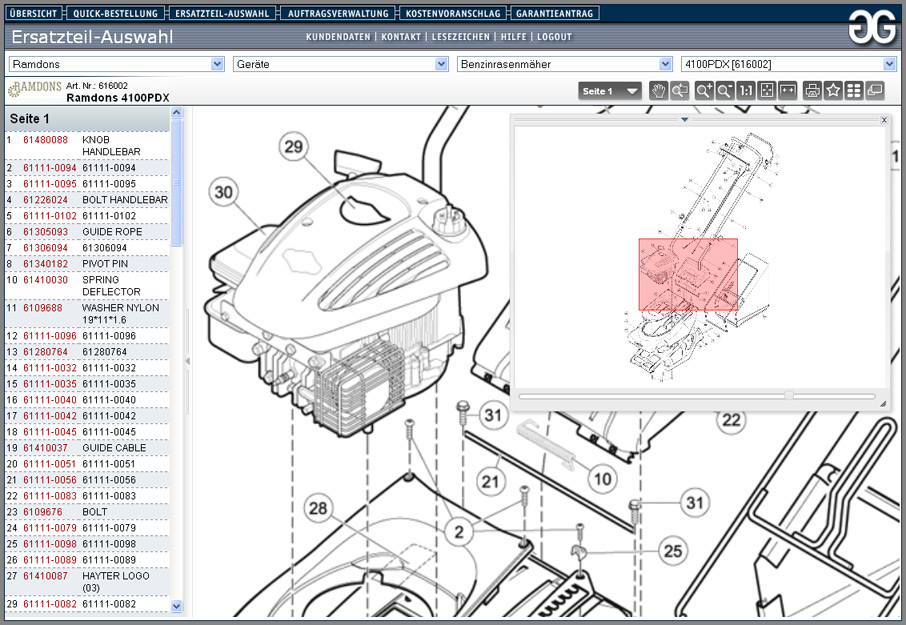Click the parts list splitter collapse handle
Image resolution: width=906 pixels, height=625 pixels.
pos(187,361)
